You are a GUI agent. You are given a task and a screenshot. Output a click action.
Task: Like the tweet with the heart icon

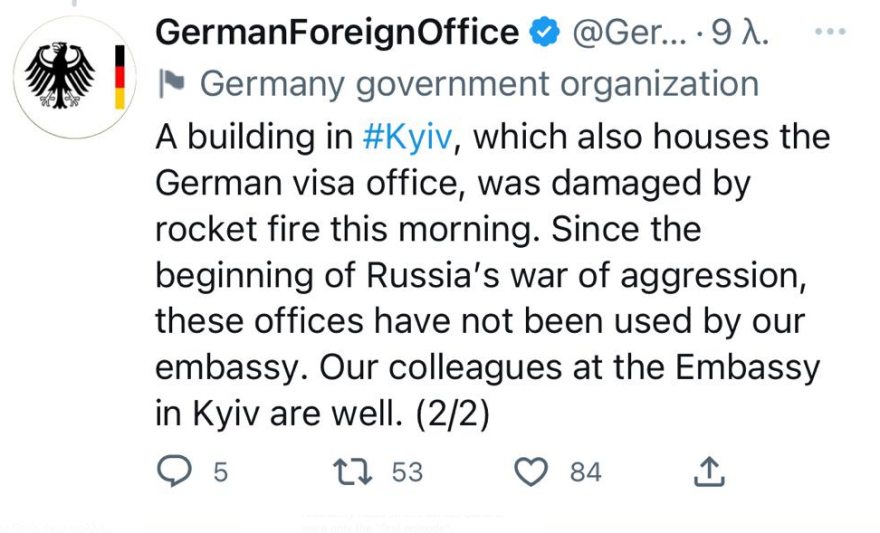click(531, 471)
